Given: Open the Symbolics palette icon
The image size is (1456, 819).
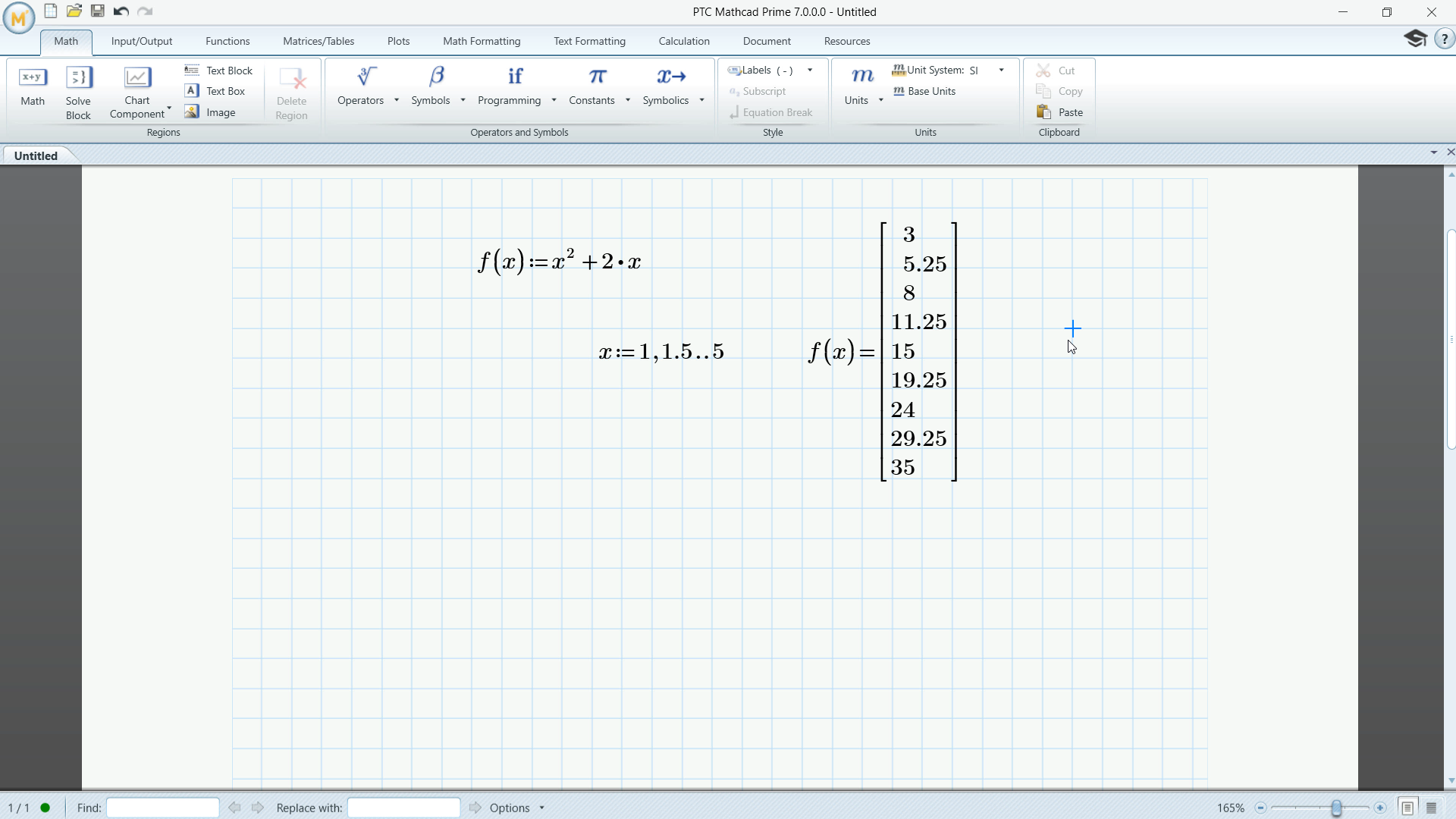Looking at the screenshot, I should click(x=671, y=77).
